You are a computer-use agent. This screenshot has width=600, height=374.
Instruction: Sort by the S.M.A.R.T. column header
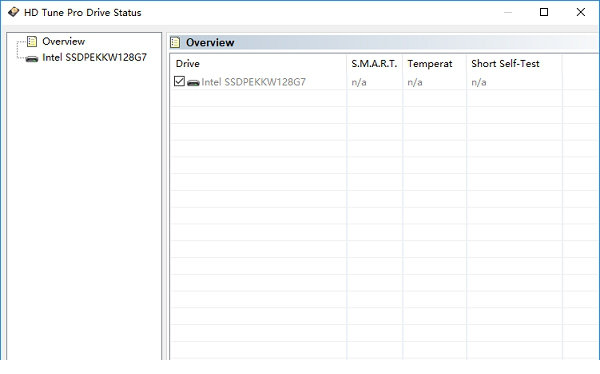click(x=375, y=64)
